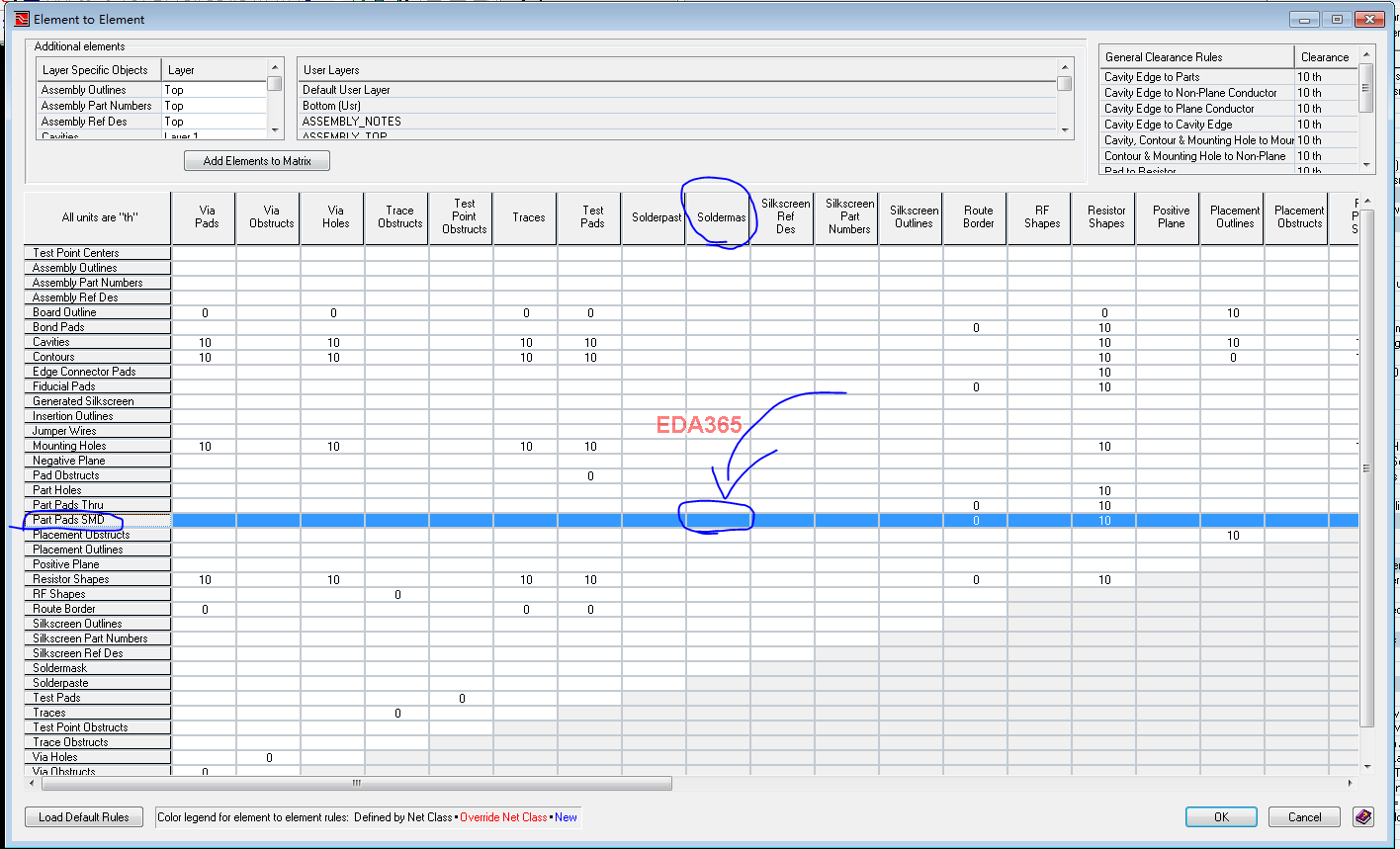Click the matrix vertical scrollbar down arrow
Viewport: 1400px width, 849px height.
(x=1367, y=767)
